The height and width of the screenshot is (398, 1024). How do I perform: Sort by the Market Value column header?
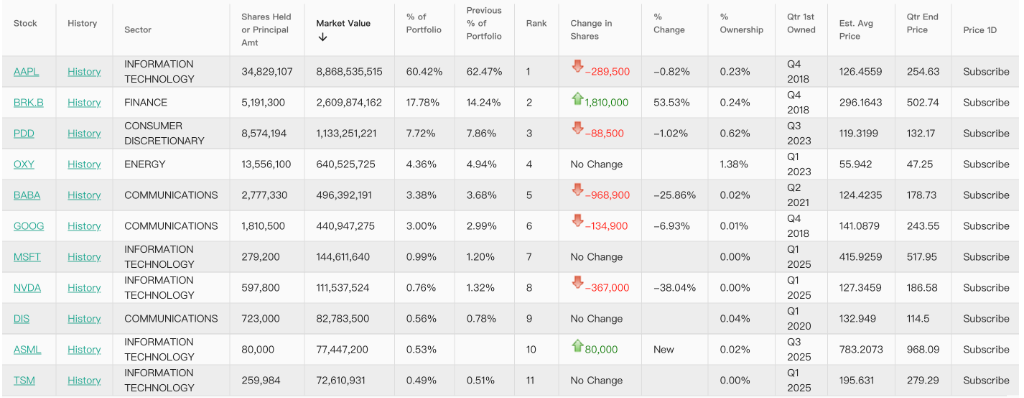[x=344, y=24]
